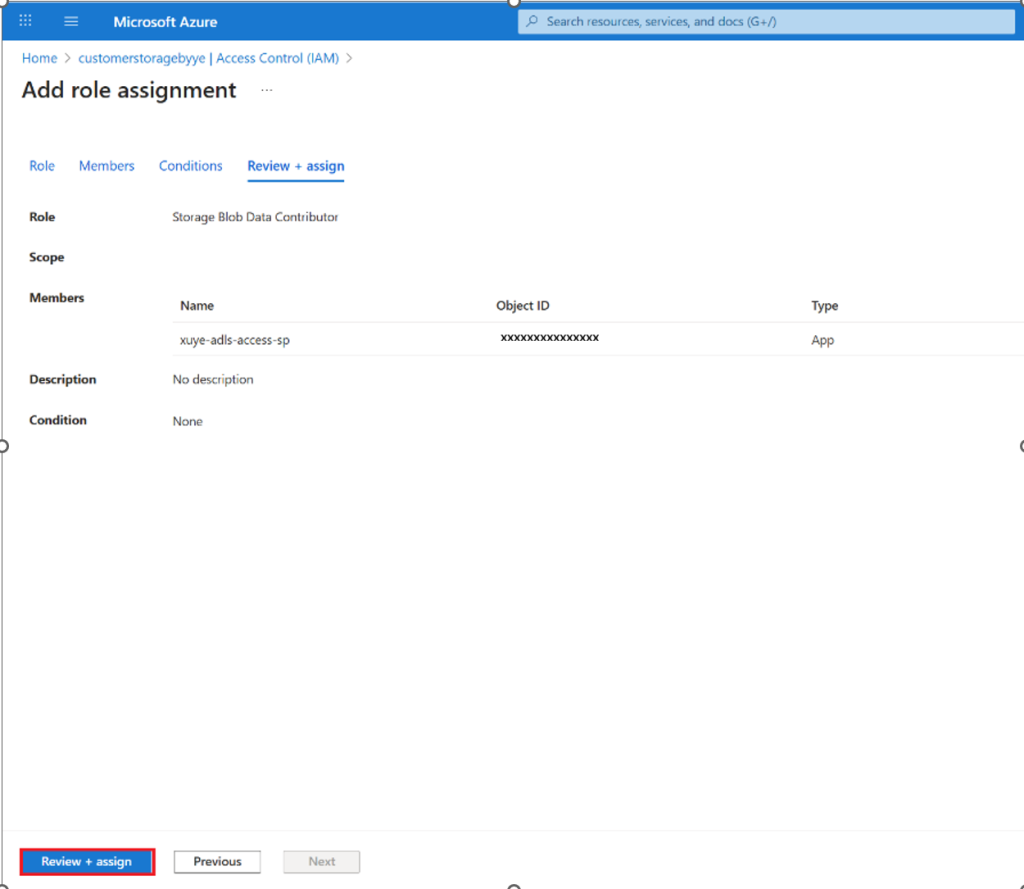1024x889 pixels.
Task: Switch to the Role tab
Action: (42, 166)
